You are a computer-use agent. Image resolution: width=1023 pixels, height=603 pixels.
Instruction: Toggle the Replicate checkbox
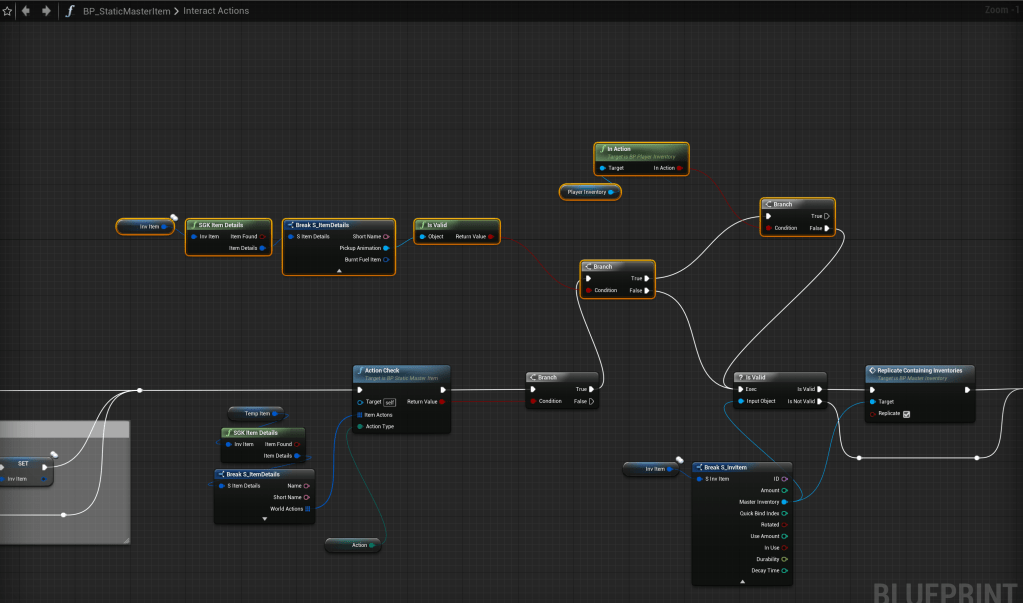pyautogui.click(x=906, y=414)
